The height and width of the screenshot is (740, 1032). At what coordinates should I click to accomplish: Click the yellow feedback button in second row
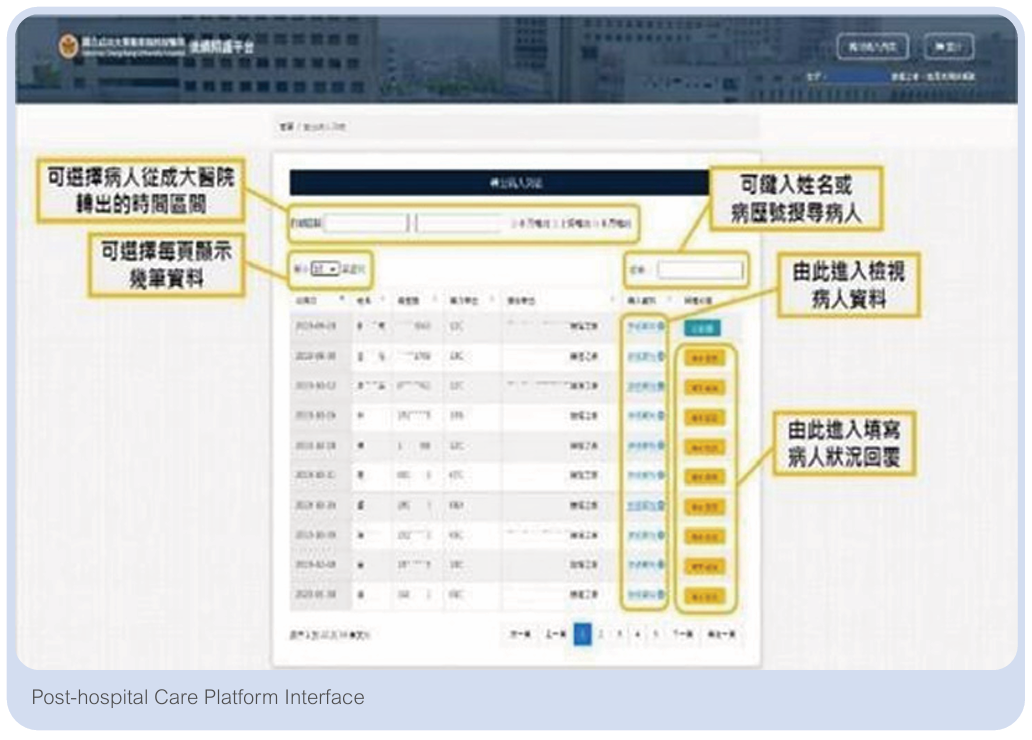[704, 358]
